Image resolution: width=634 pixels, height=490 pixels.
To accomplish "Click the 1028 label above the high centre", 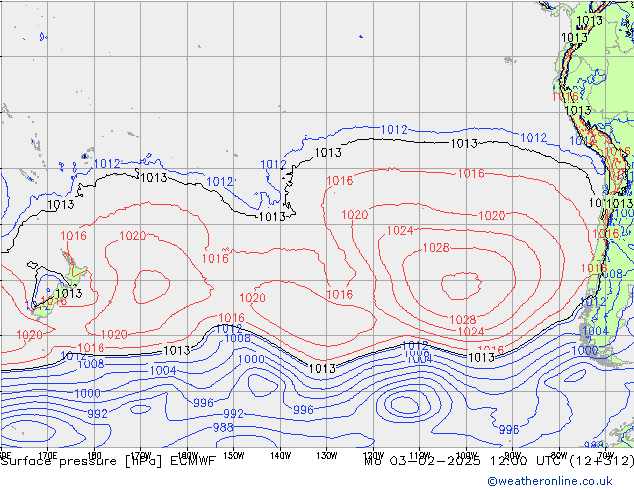I will pyautogui.click(x=436, y=247).
